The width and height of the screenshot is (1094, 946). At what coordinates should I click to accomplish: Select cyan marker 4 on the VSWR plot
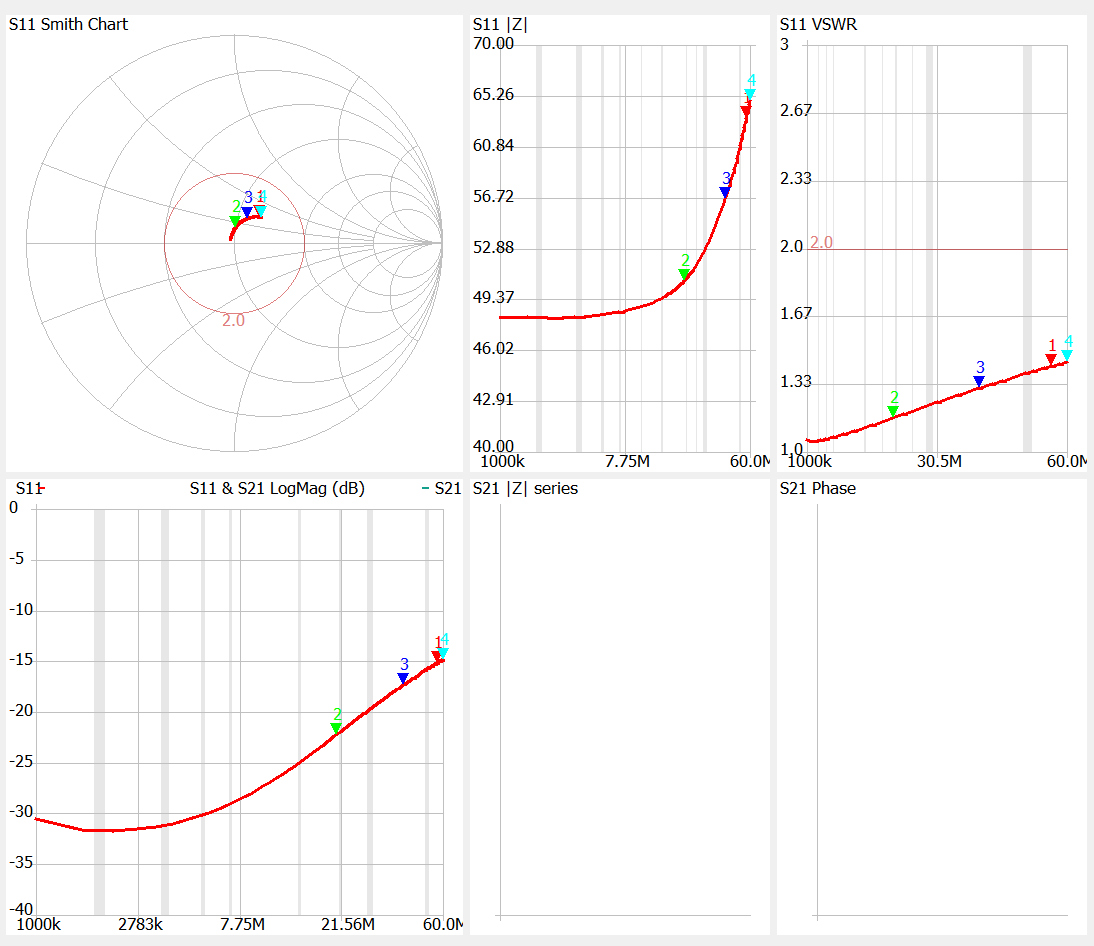coord(1067,355)
